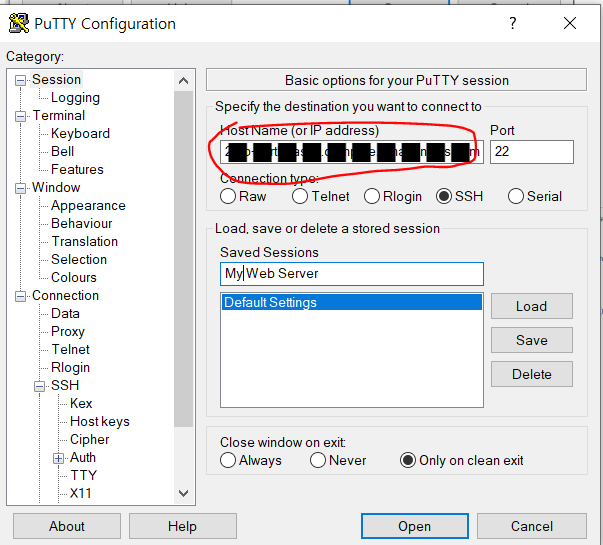Expand the Auth tree node

[x=58, y=458]
